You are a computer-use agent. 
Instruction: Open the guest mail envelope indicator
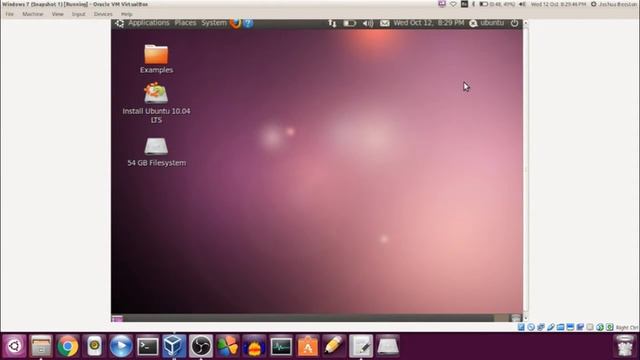pyautogui.click(x=384, y=23)
